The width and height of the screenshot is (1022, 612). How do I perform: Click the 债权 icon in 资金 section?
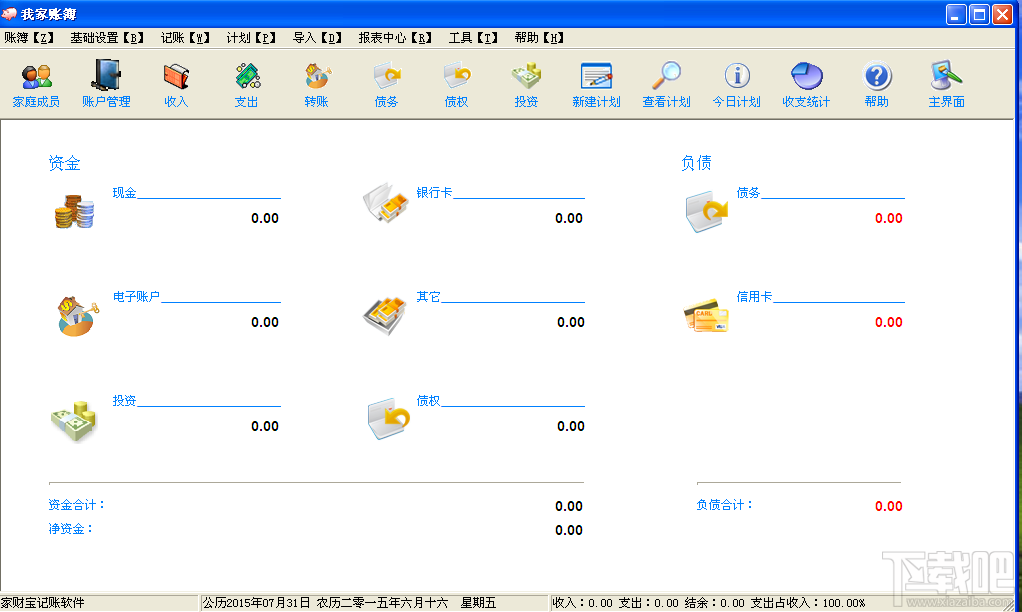(x=388, y=418)
